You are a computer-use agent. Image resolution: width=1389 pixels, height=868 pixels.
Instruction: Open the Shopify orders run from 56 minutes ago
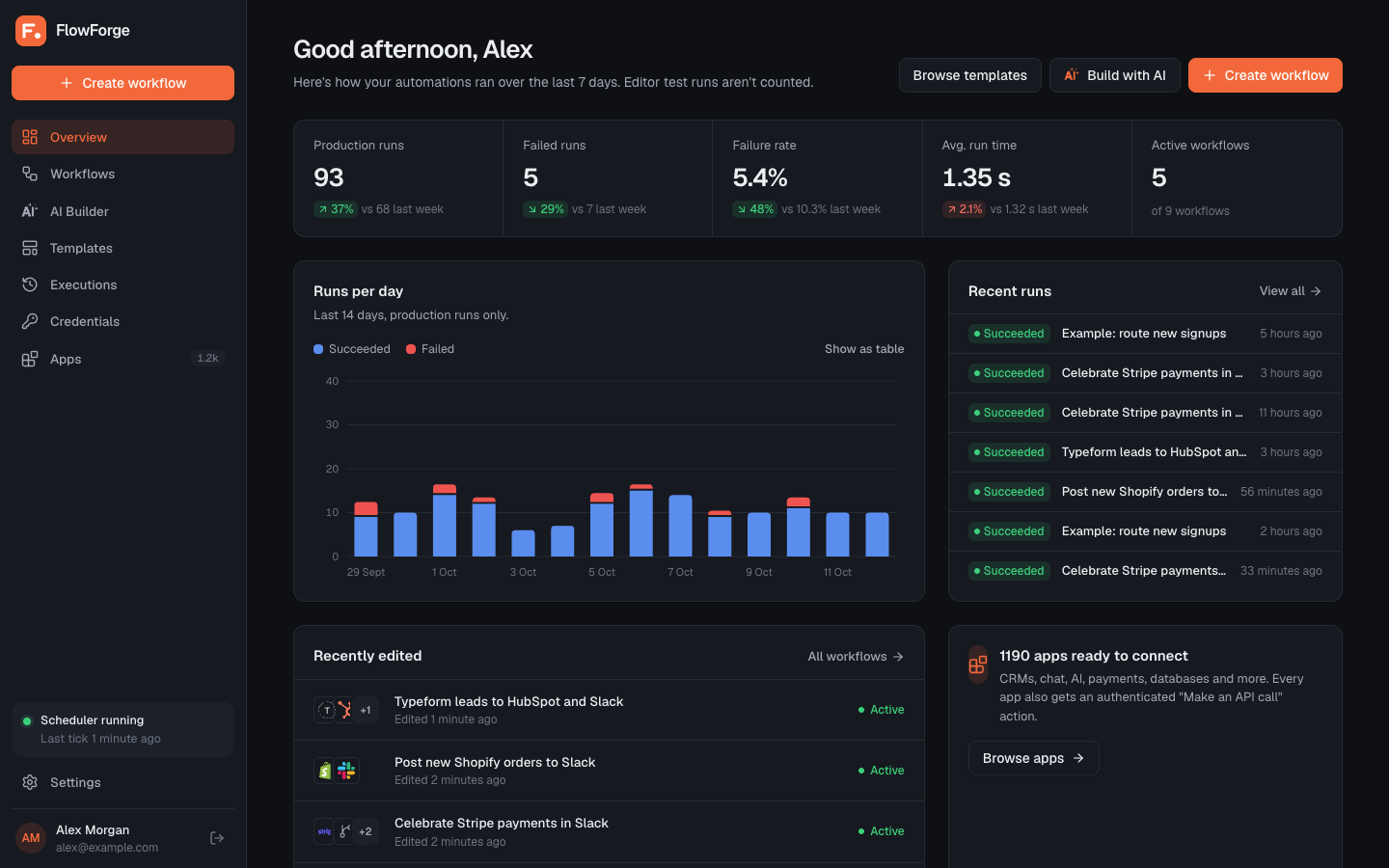tap(1145, 492)
